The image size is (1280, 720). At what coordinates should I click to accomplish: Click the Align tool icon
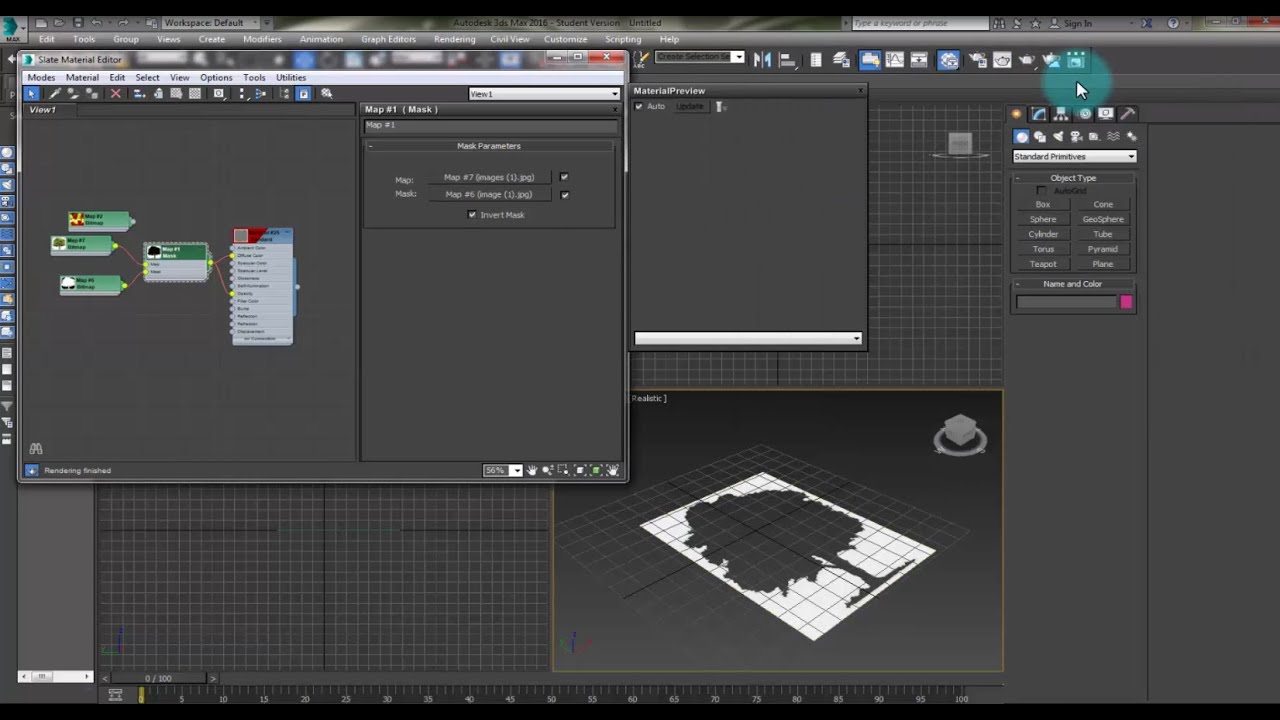point(790,60)
